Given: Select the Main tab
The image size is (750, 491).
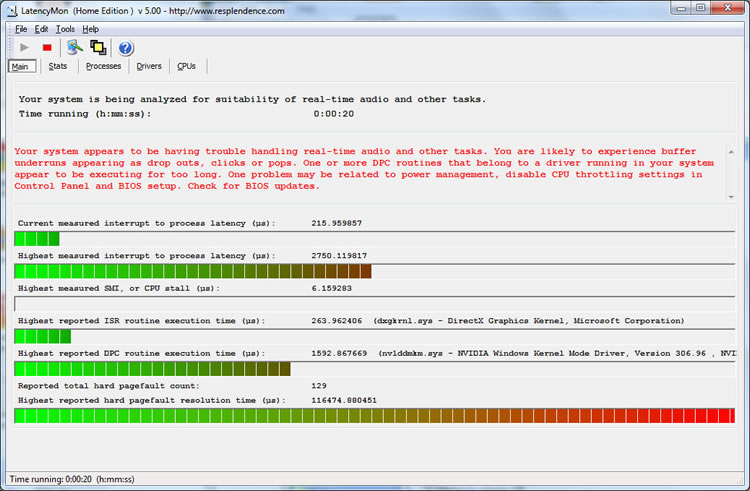Looking at the screenshot, I should pyautogui.click(x=21, y=66).
